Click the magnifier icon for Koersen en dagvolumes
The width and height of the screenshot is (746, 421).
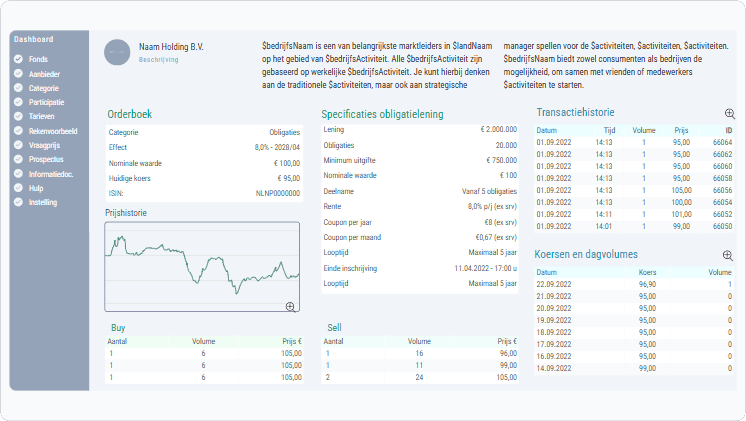[x=727, y=255]
